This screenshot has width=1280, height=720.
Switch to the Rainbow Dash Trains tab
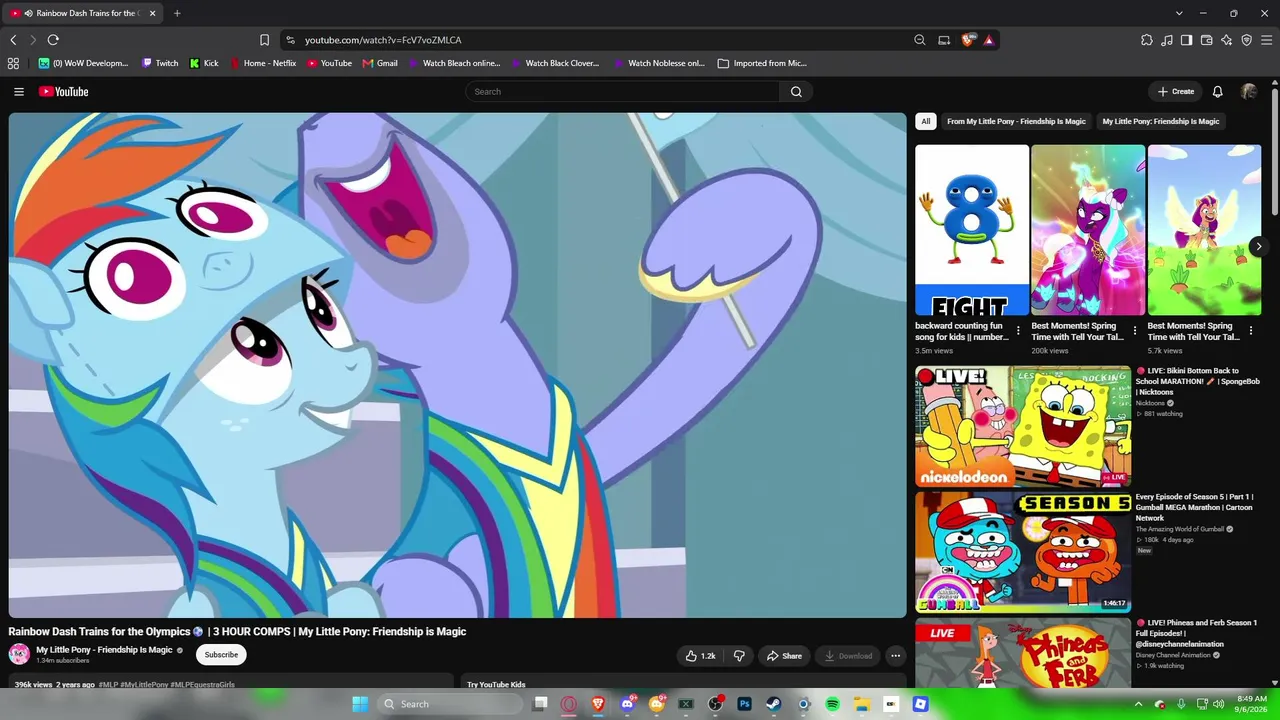(x=83, y=13)
